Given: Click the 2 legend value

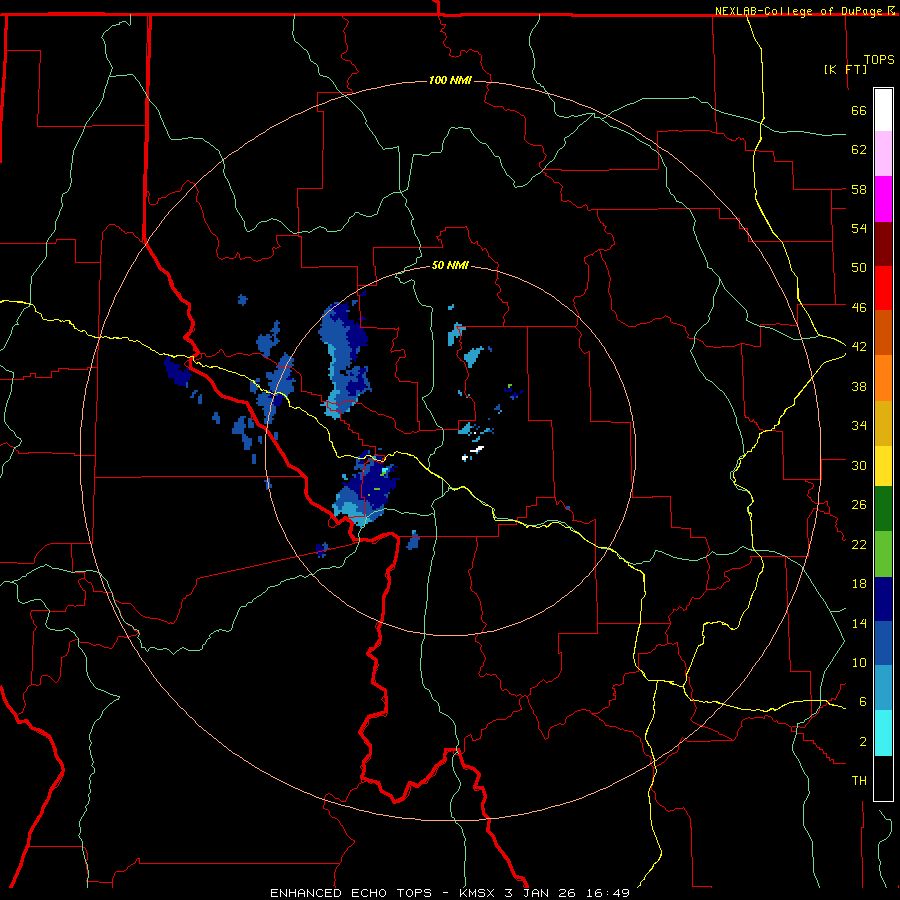Looking at the screenshot, I should pos(863,742).
